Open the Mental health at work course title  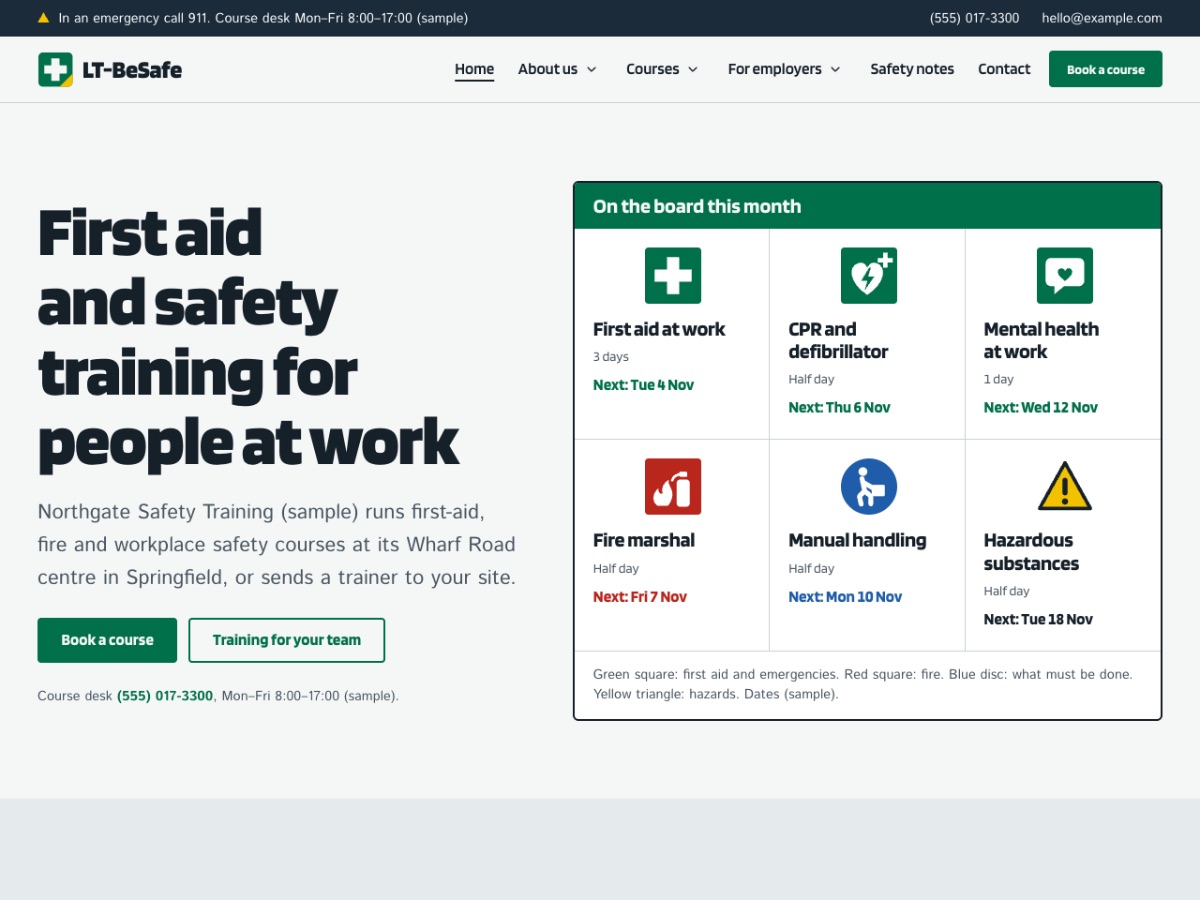coord(1041,340)
